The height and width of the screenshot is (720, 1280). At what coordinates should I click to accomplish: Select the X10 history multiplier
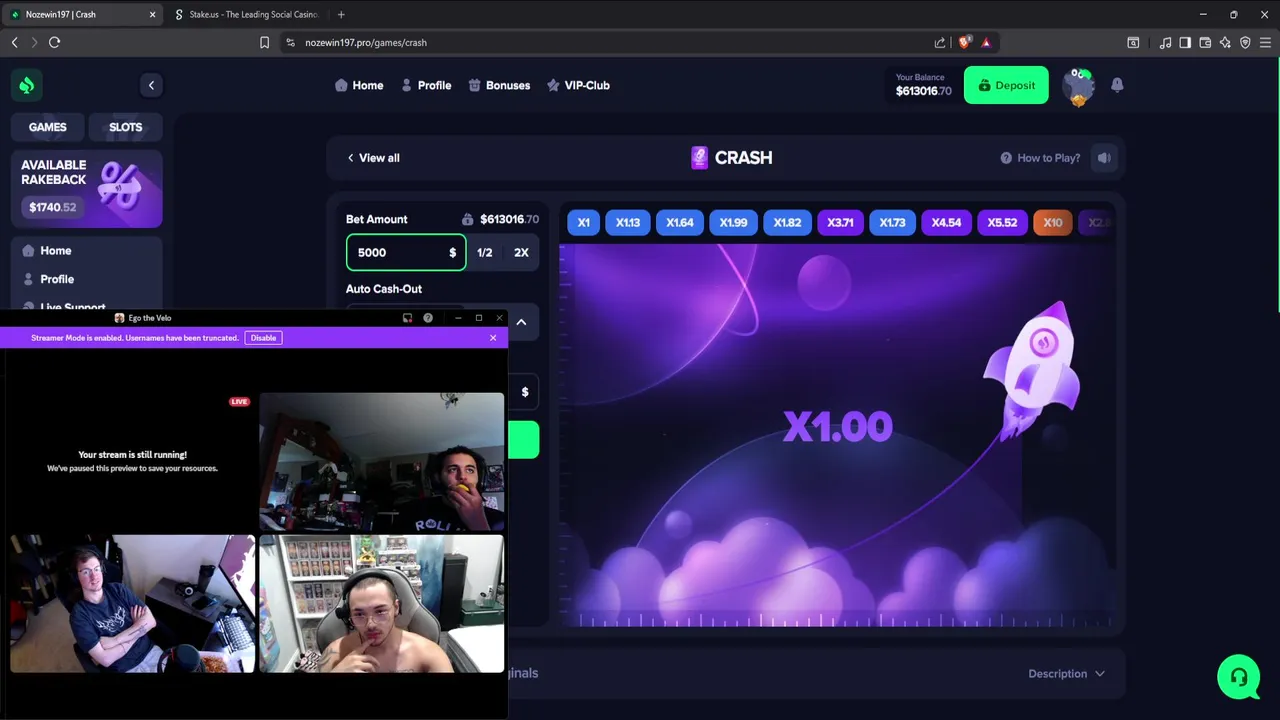click(x=1053, y=223)
